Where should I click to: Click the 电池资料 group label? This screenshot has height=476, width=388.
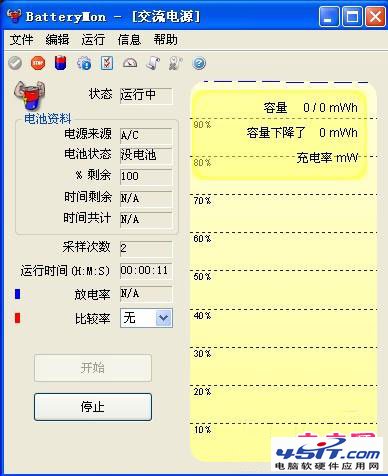tap(48, 119)
